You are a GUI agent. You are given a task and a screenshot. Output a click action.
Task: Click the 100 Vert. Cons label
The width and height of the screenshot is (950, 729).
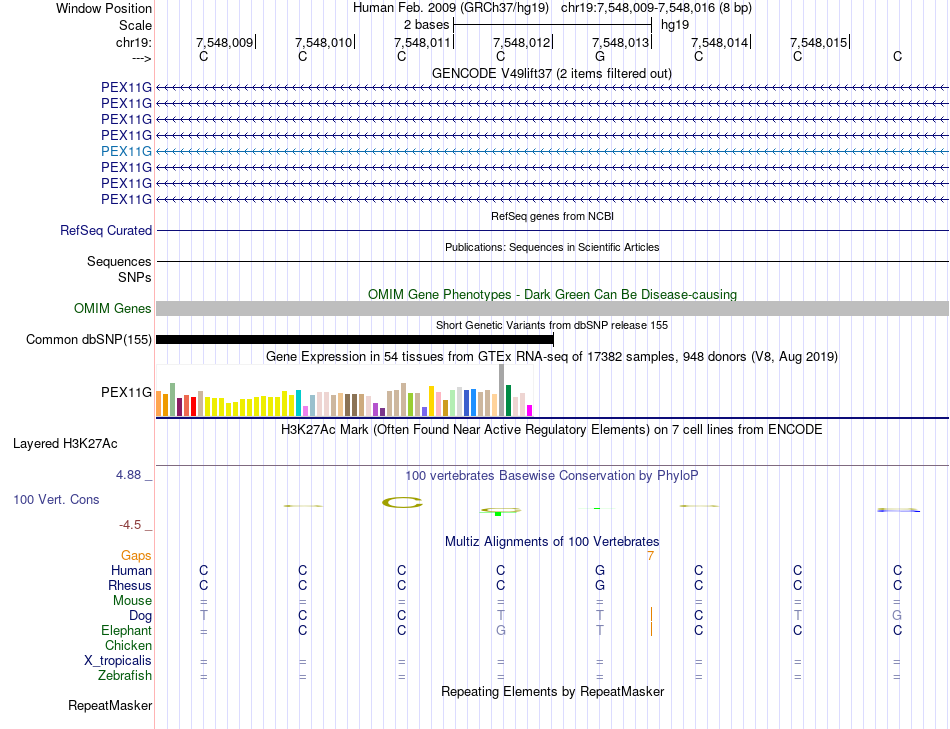coord(56,499)
